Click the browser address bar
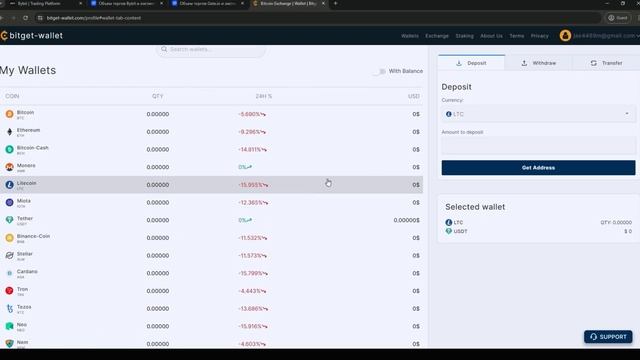 [318, 18]
